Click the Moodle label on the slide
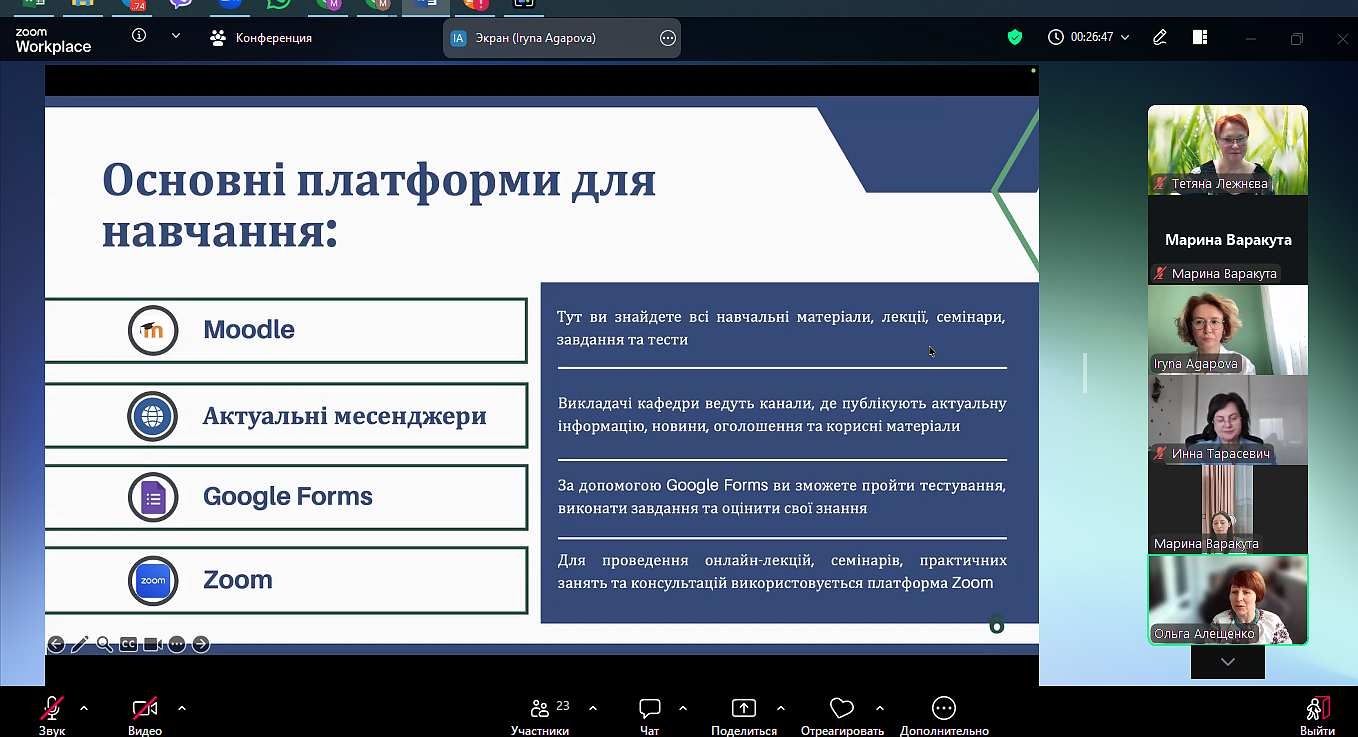Image resolution: width=1358 pixels, height=737 pixels. click(x=249, y=330)
